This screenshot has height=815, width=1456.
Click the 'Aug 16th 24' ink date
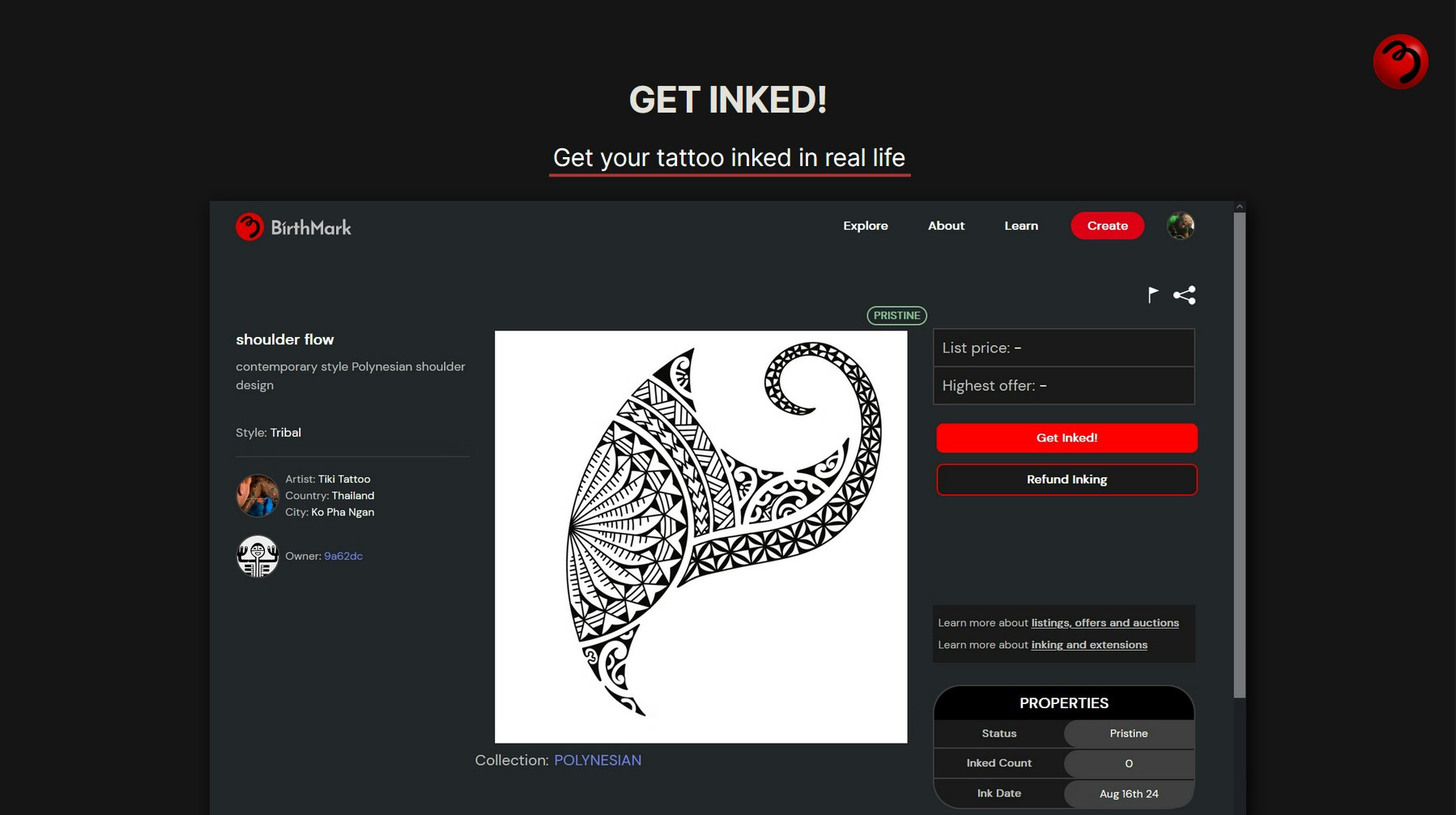[1128, 794]
